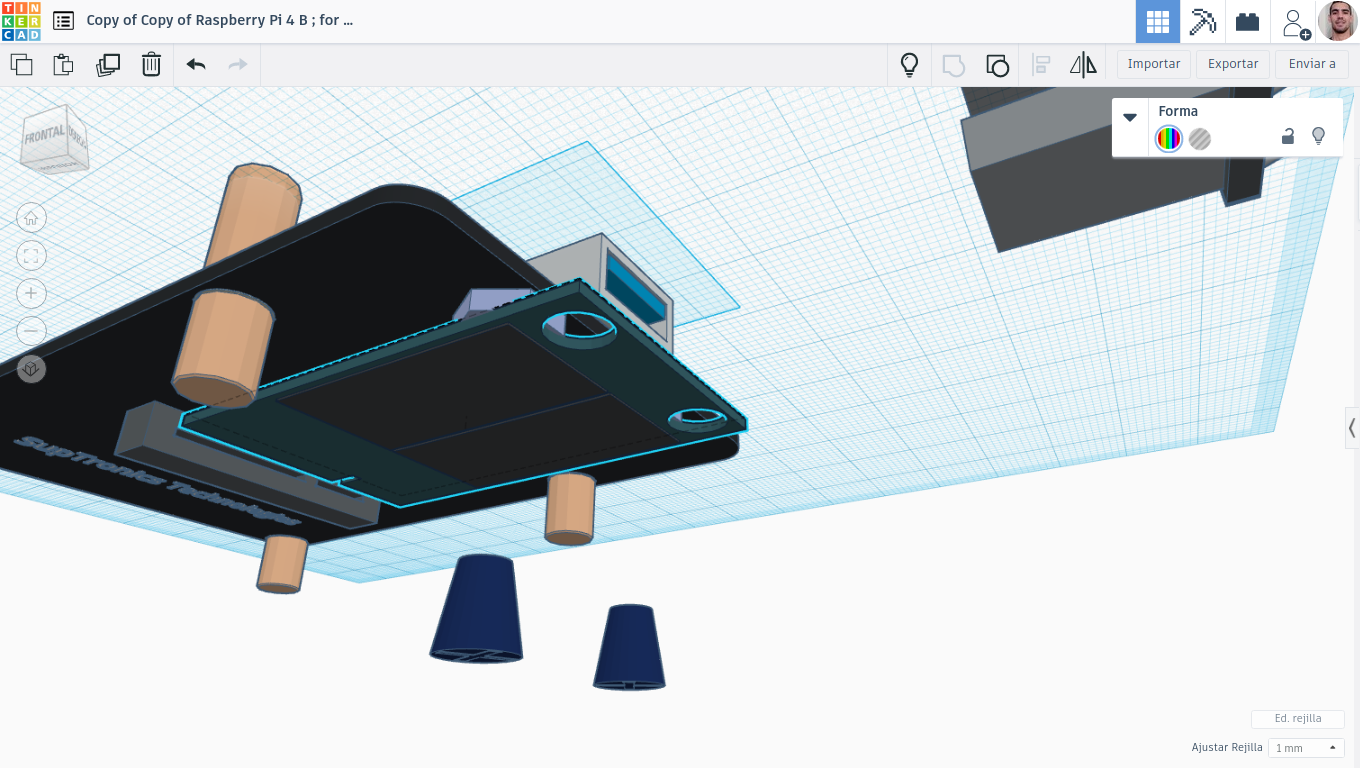Click the Group shapes icon

pyautogui.click(x=954, y=65)
